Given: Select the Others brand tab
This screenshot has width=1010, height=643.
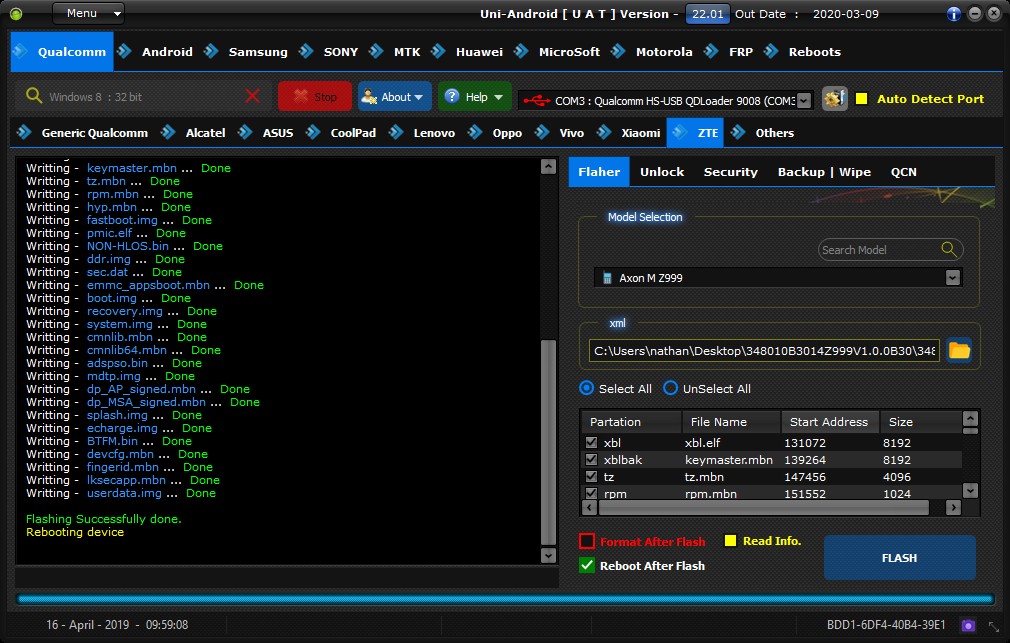Looking at the screenshot, I should click(x=774, y=133).
